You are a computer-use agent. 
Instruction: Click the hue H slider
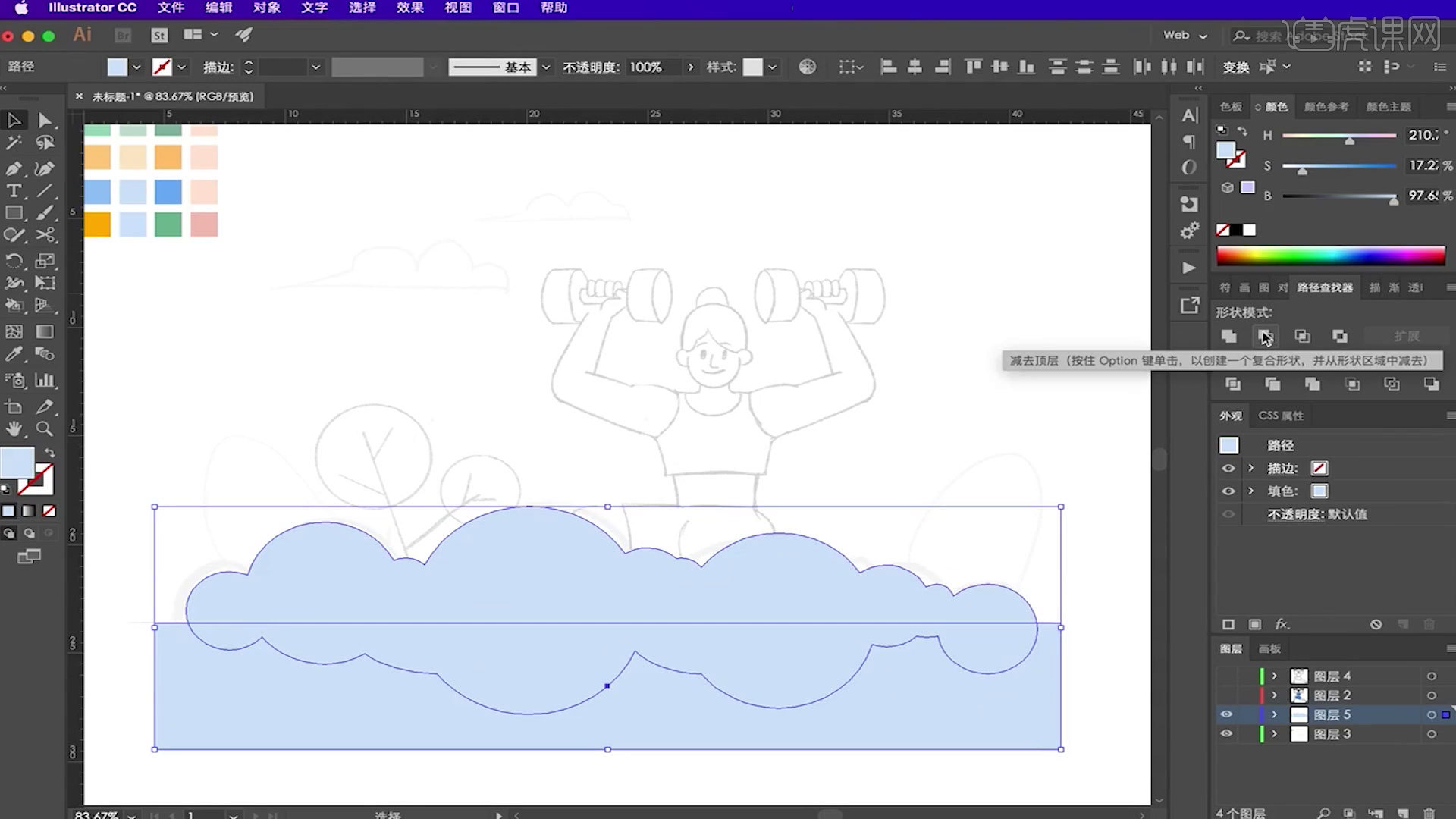[x=1339, y=136]
